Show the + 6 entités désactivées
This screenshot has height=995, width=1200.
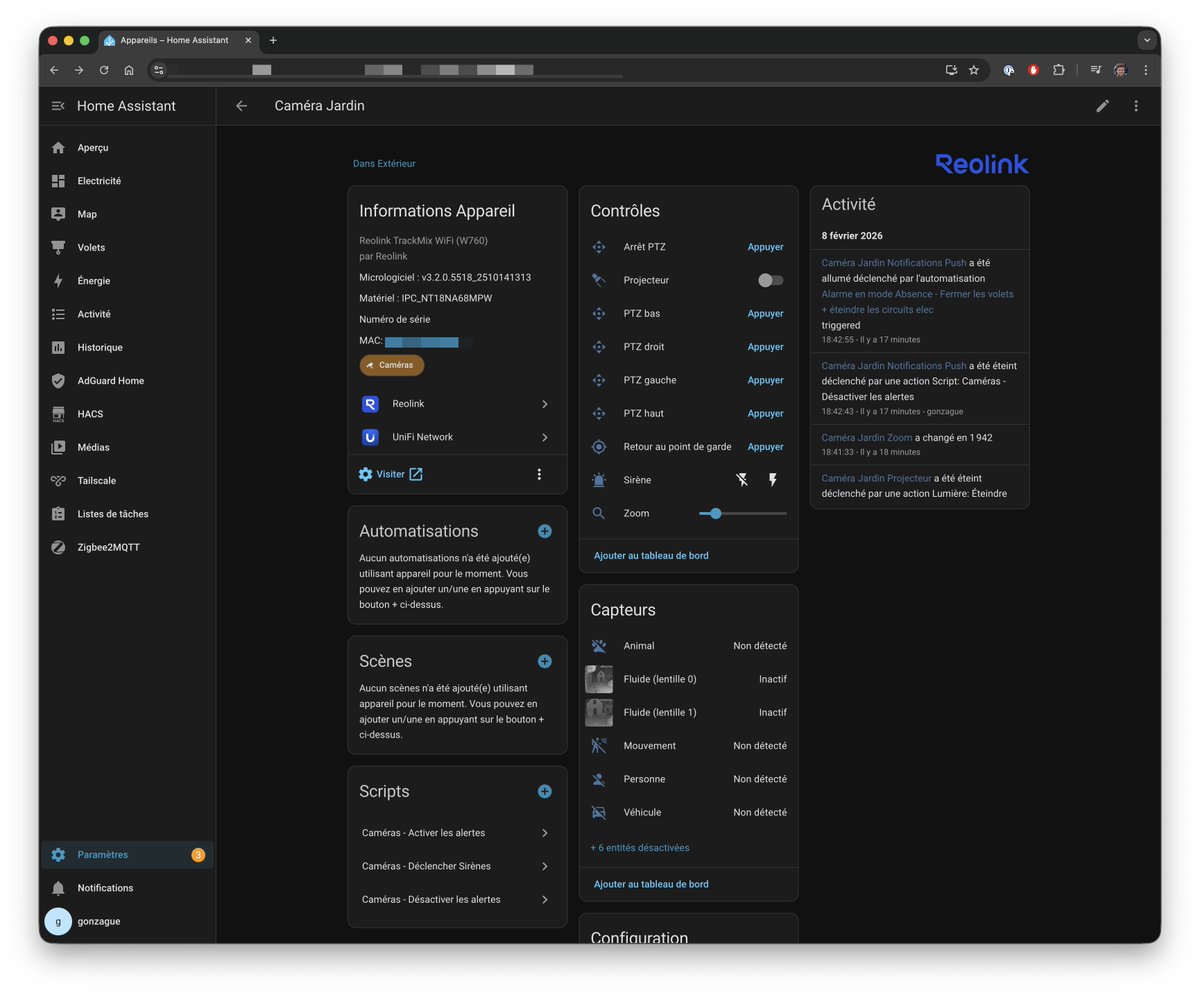click(640, 848)
